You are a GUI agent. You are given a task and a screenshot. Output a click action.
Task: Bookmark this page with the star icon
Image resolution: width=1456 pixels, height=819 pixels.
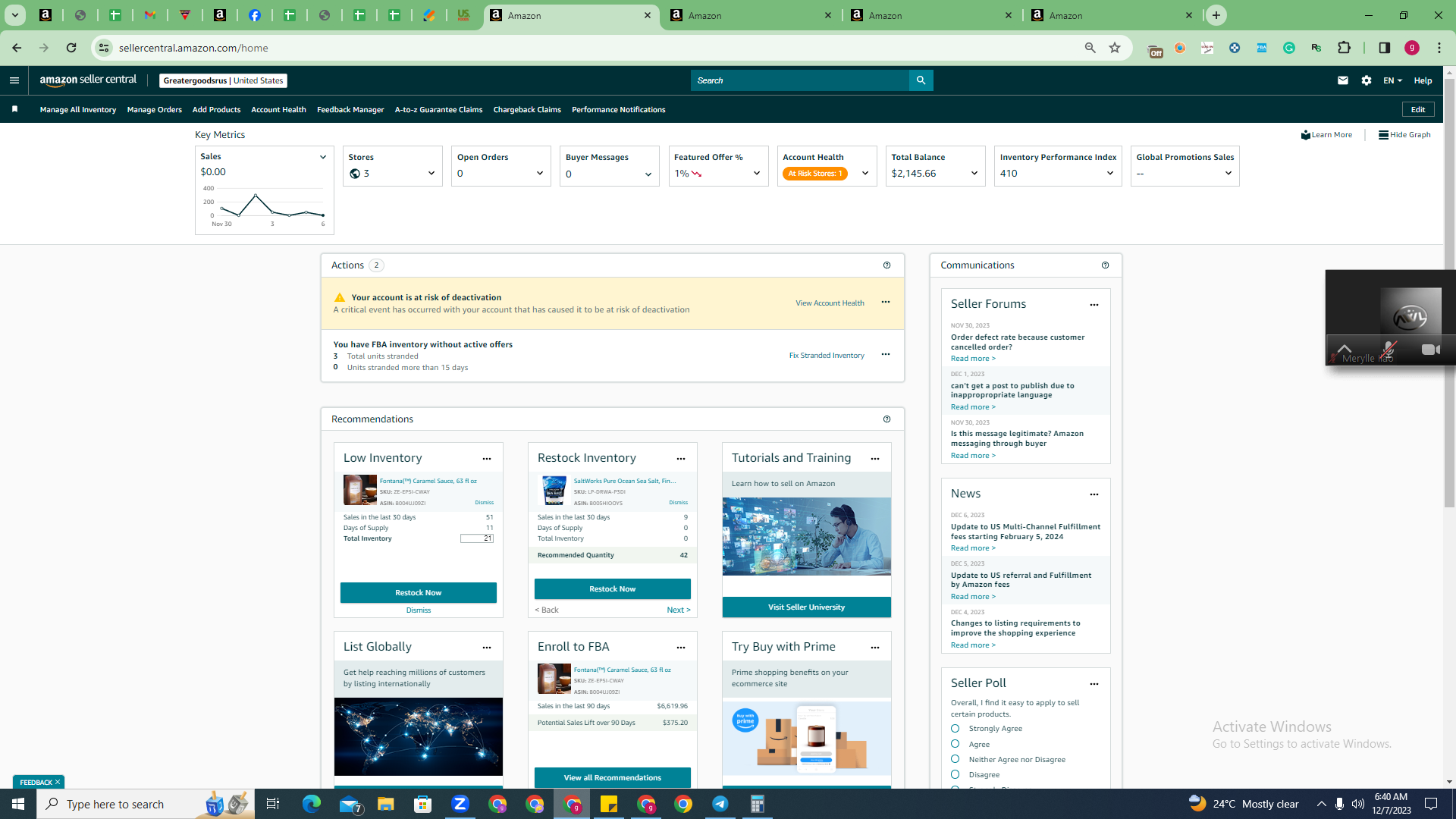click(1115, 48)
